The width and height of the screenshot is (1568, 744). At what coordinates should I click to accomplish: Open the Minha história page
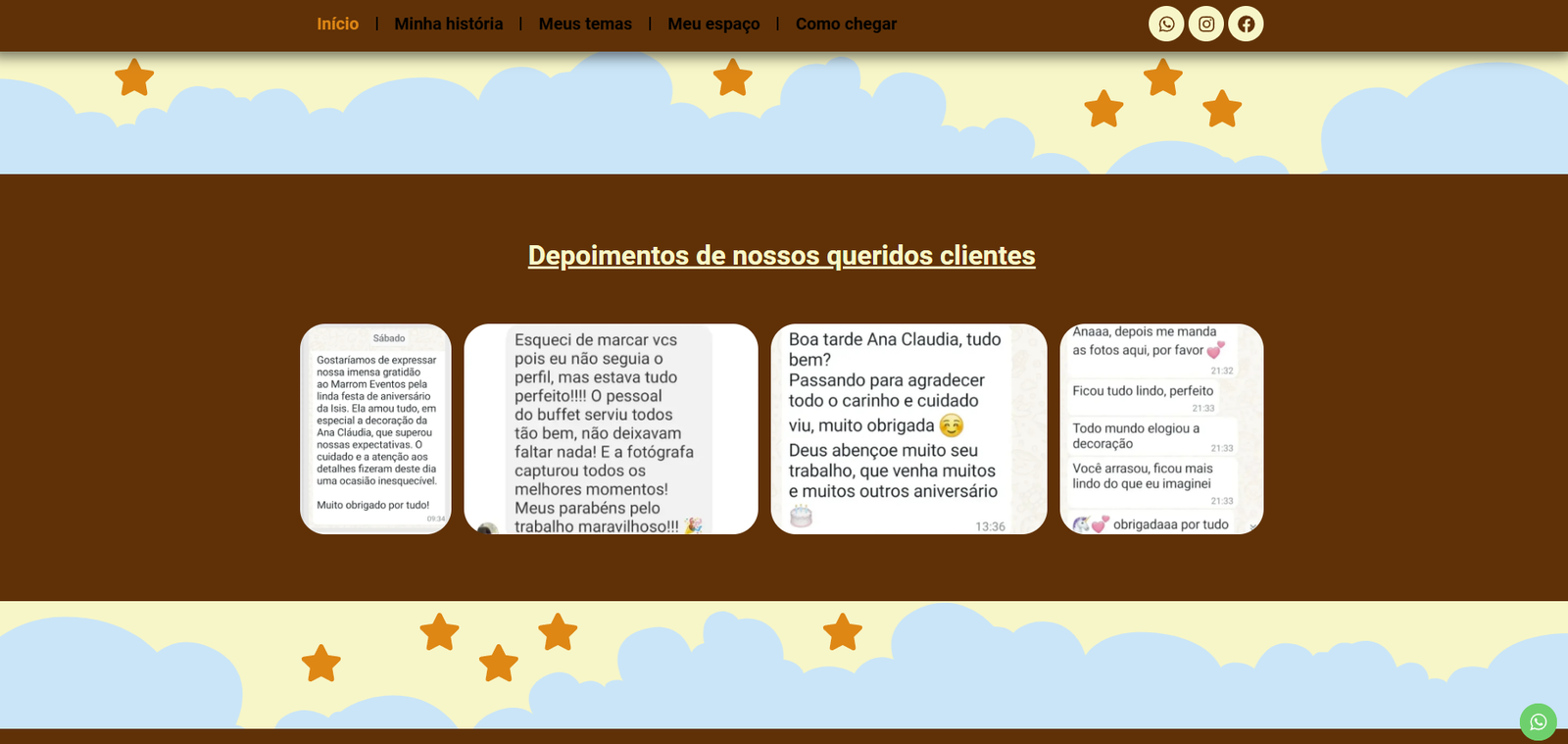coord(448,24)
